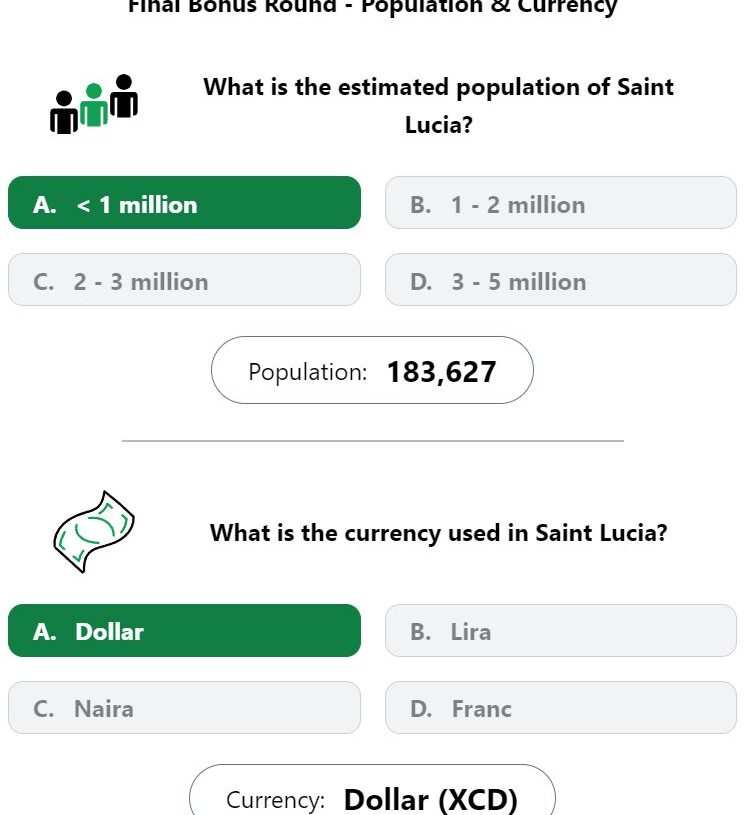Viewport: 746px width, 815px height.
Task: Click the horizontal divider between questions
Action: 373,441
